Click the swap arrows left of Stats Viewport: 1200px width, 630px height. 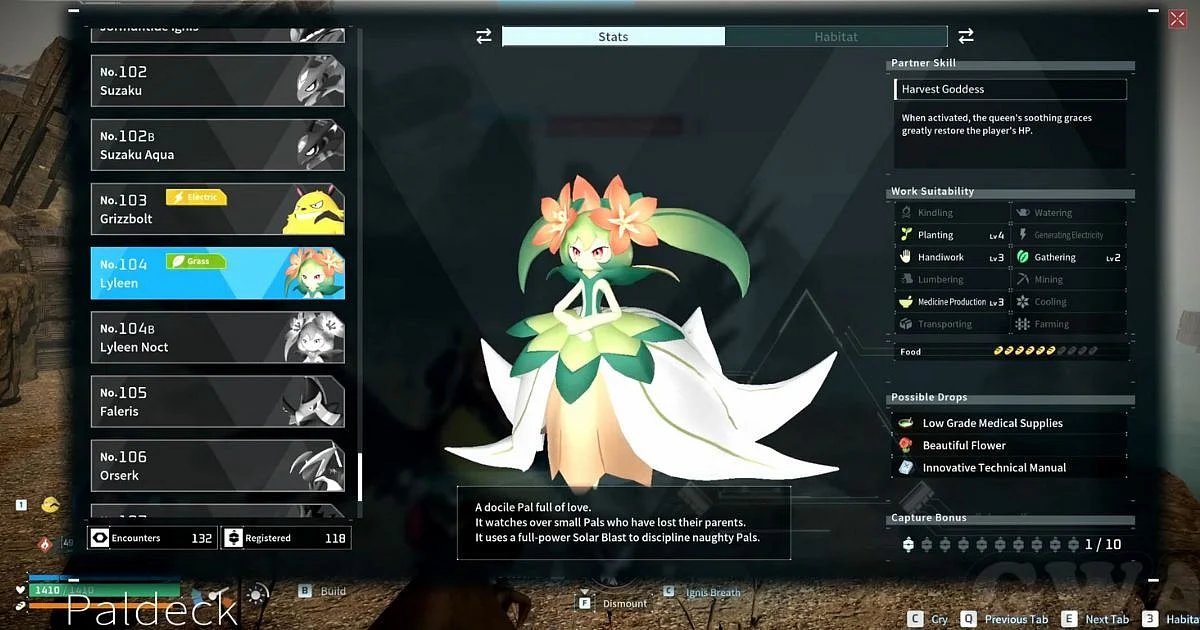[x=484, y=36]
